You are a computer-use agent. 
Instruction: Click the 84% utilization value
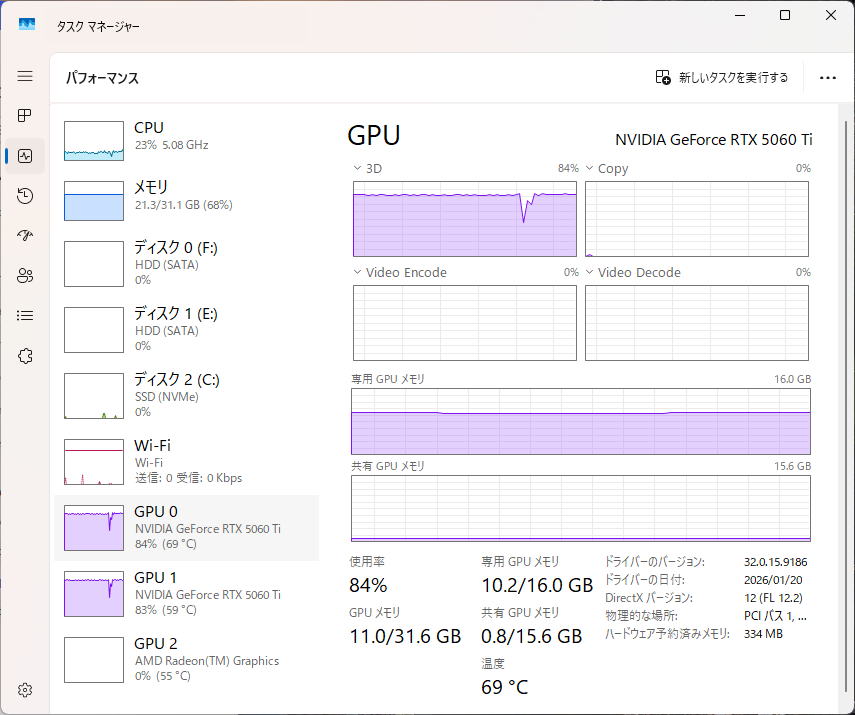(368, 585)
